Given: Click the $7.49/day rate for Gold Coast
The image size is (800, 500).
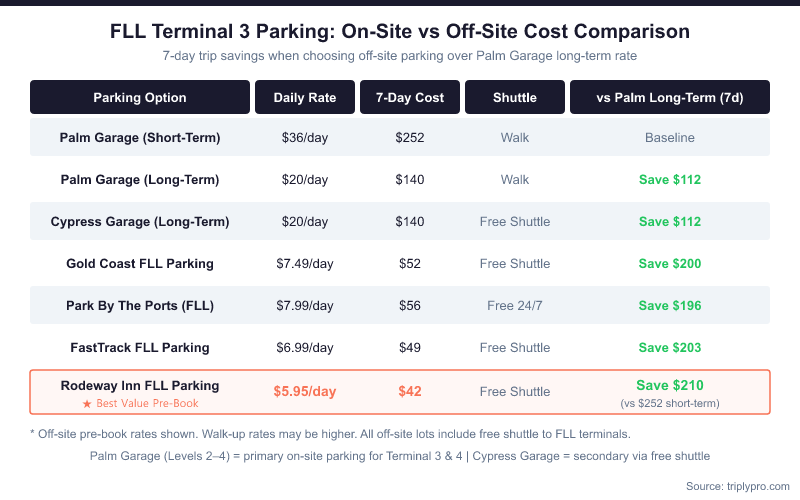Looking at the screenshot, I should click(x=305, y=264).
